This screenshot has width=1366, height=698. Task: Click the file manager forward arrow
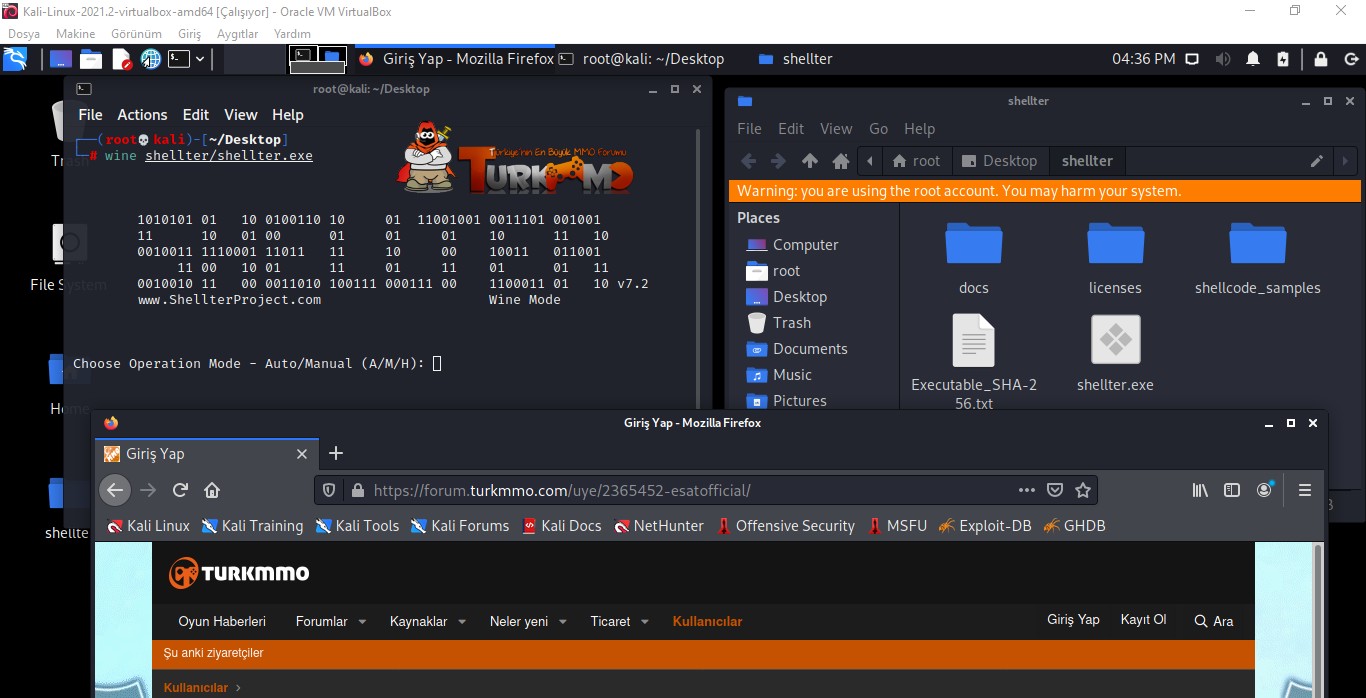point(778,161)
